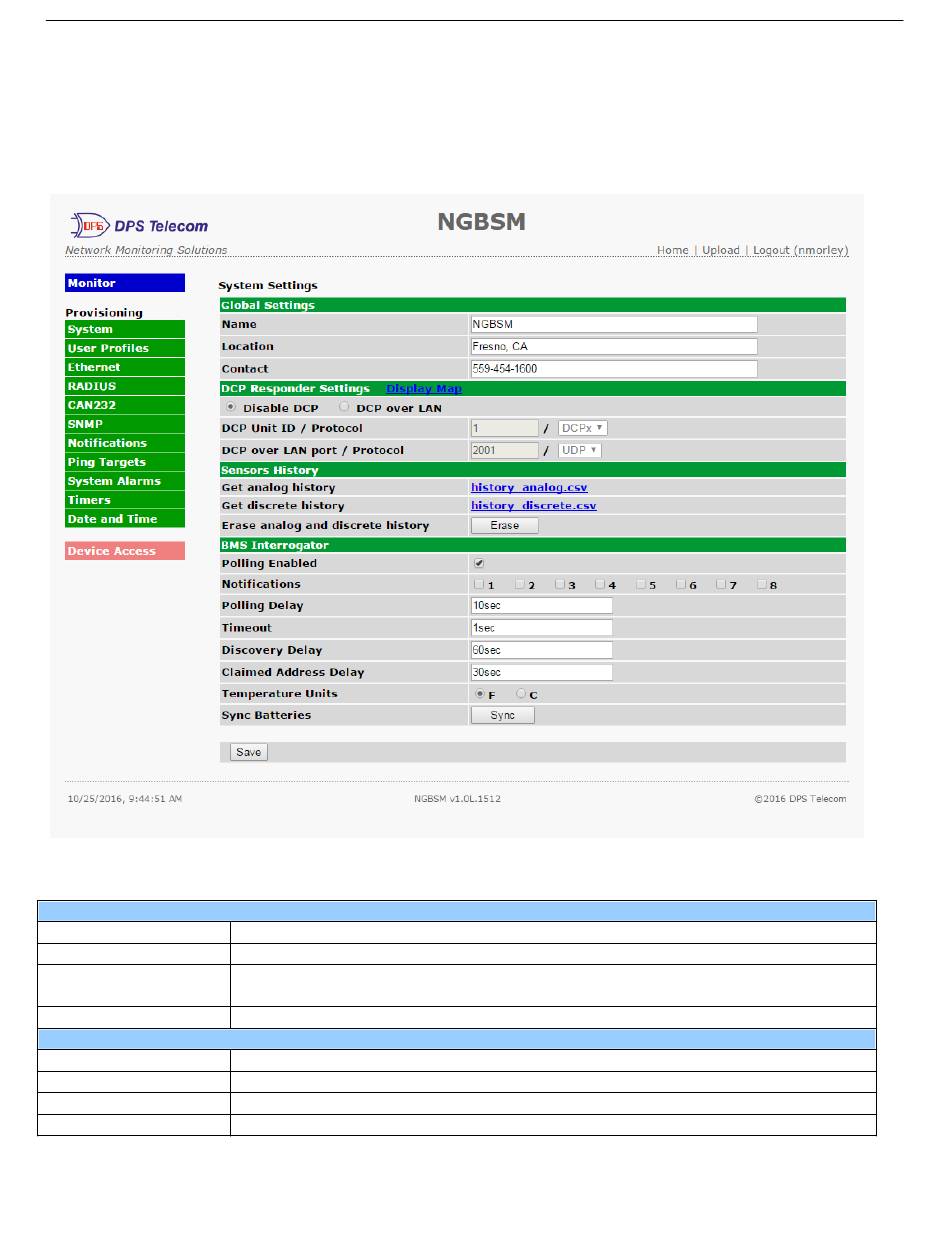The height and width of the screenshot is (1254, 950).
Task: Click the Save button
Action: point(249,752)
